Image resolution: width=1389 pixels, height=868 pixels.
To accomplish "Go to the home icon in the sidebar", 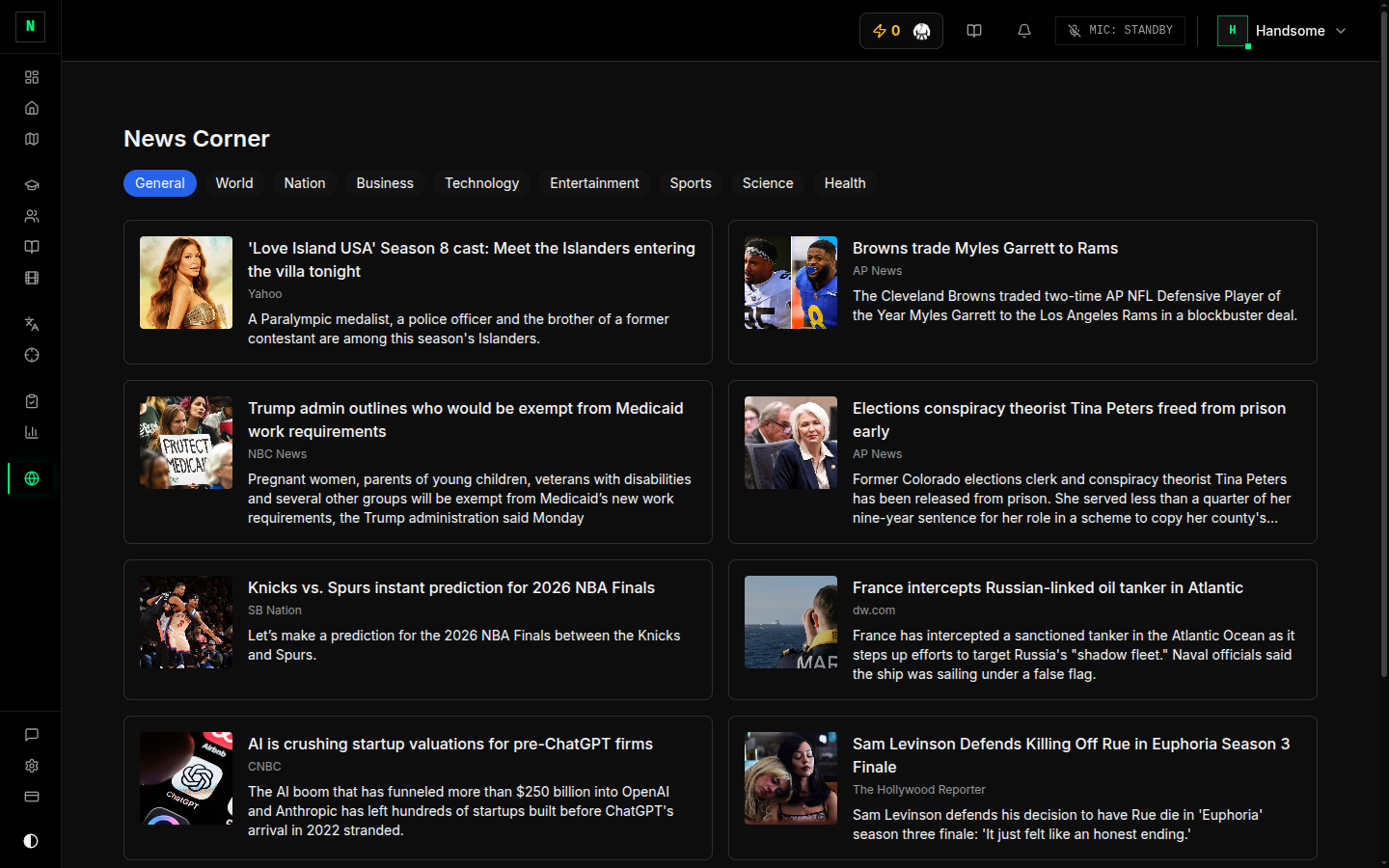I will pos(32,108).
